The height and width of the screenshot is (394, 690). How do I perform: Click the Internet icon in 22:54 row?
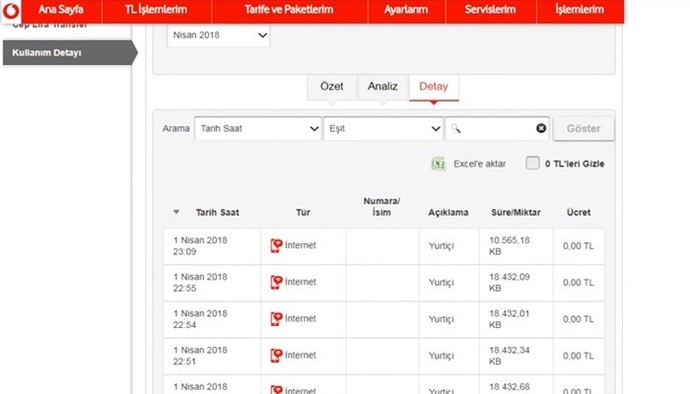(x=276, y=319)
